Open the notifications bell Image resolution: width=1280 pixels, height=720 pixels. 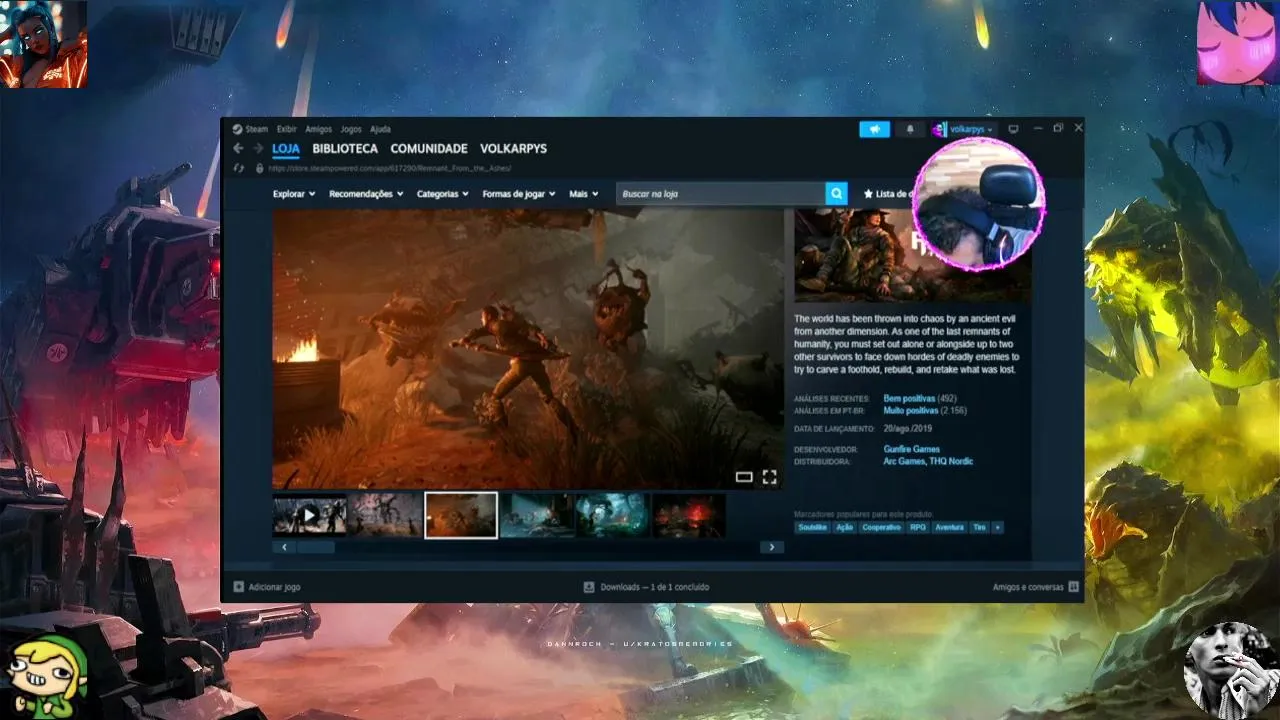[x=910, y=129]
